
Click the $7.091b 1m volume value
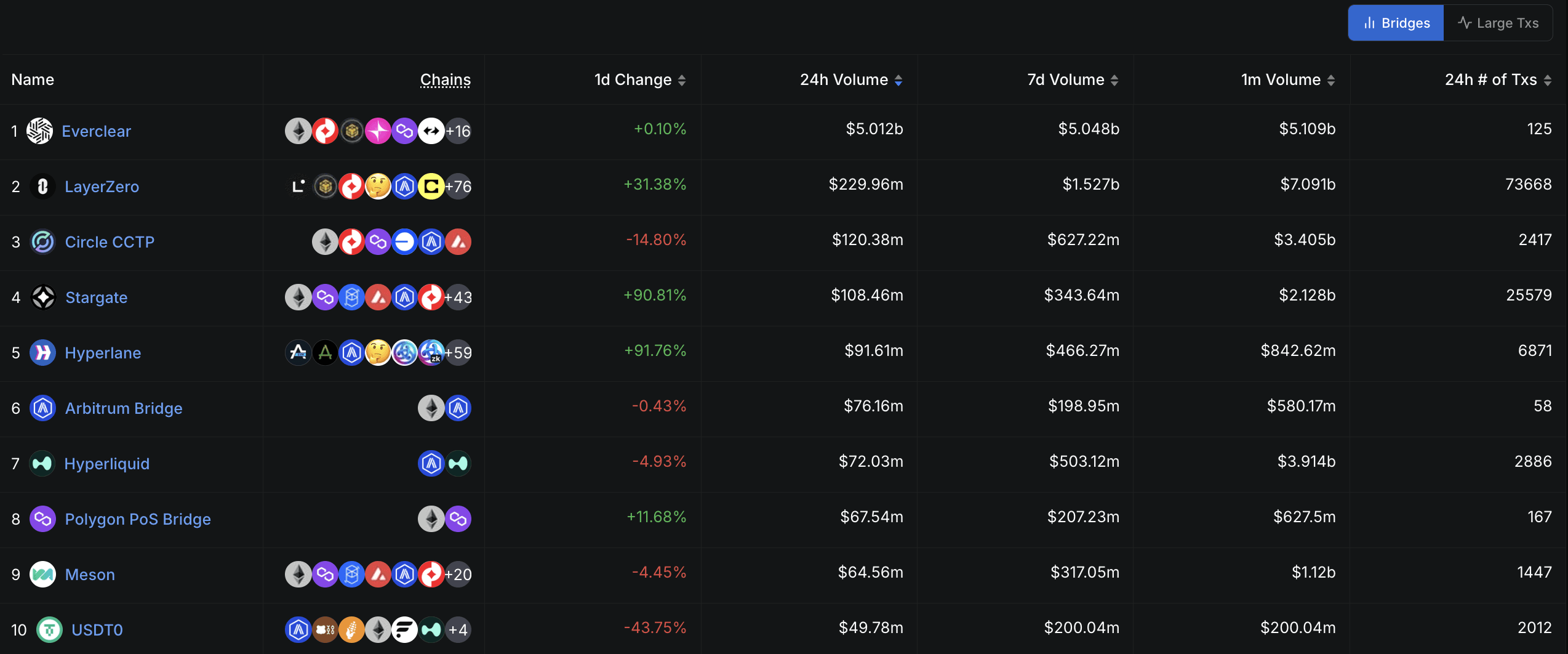[x=1308, y=184]
